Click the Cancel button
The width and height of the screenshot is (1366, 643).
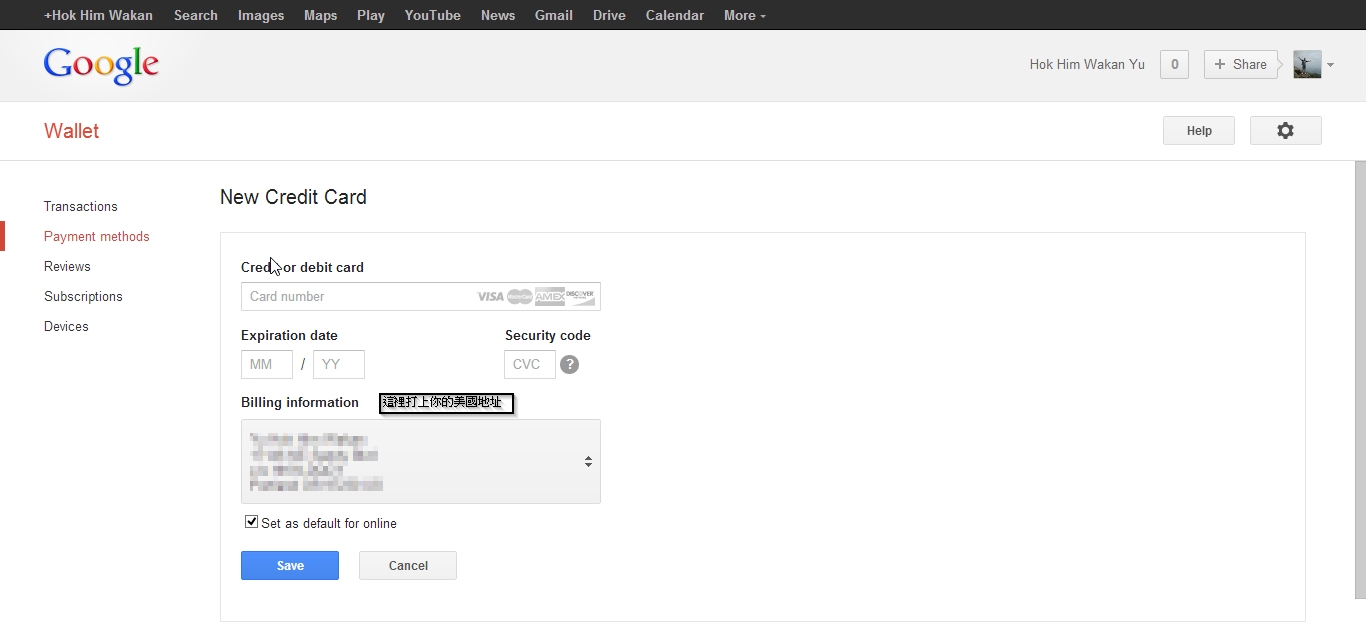[408, 565]
